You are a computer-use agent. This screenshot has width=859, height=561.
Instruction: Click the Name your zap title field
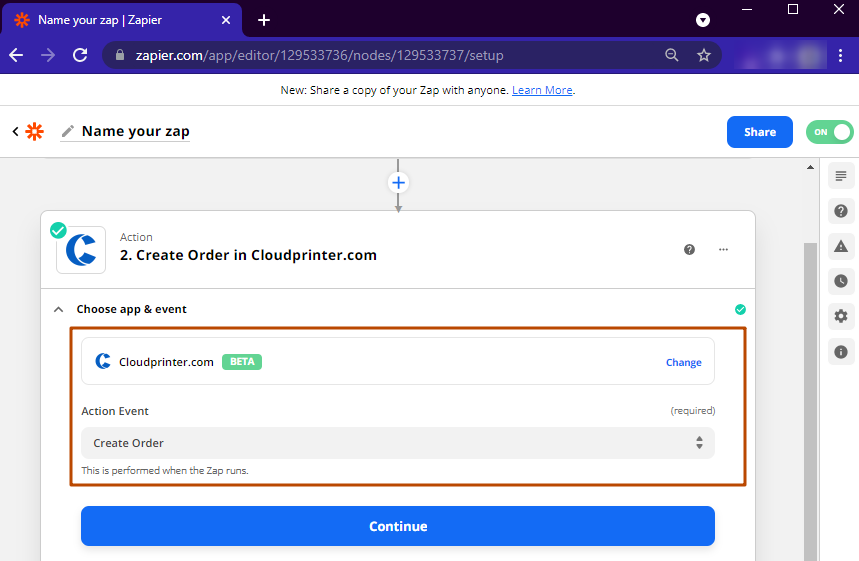(x=135, y=131)
